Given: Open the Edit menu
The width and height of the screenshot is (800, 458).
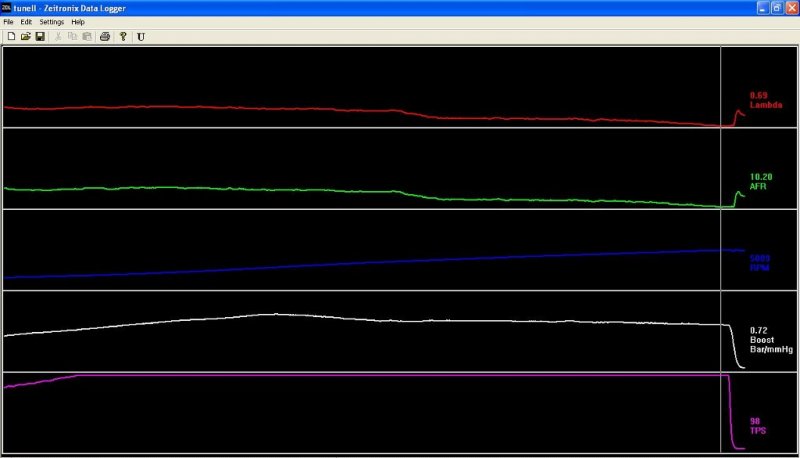Looking at the screenshot, I should coord(26,21).
